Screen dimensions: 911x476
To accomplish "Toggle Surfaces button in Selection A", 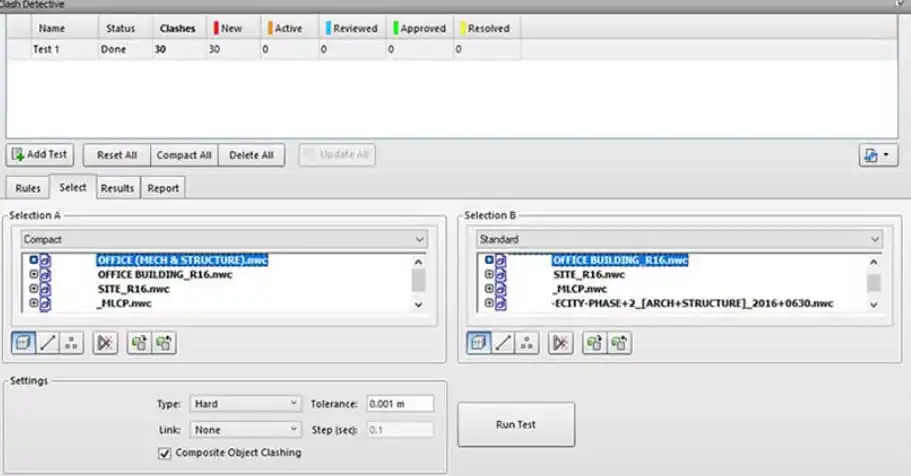I will pos(23,343).
